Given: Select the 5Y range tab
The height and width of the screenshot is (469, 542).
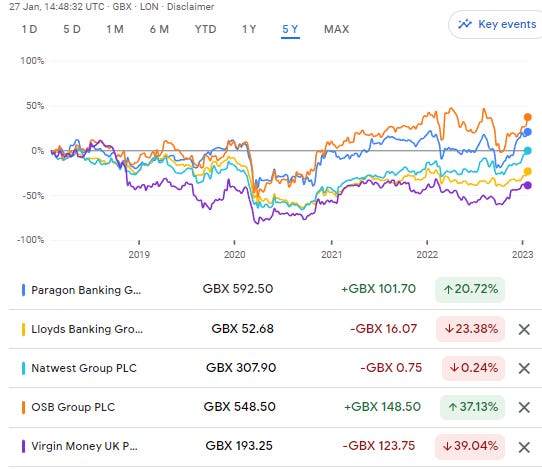Looking at the screenshot, I should click(290, 29).
